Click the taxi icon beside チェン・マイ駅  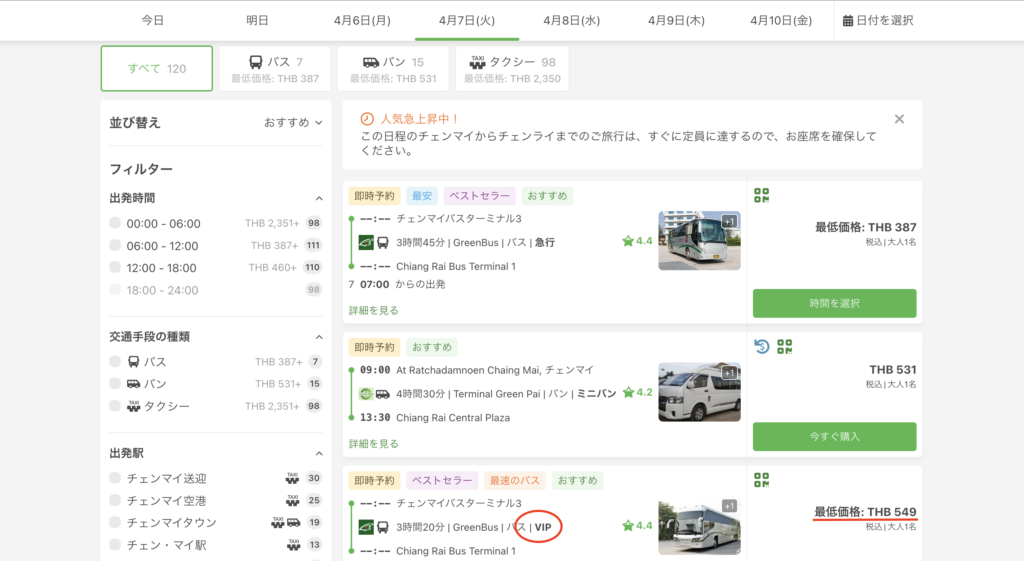[x=293, y=545]
